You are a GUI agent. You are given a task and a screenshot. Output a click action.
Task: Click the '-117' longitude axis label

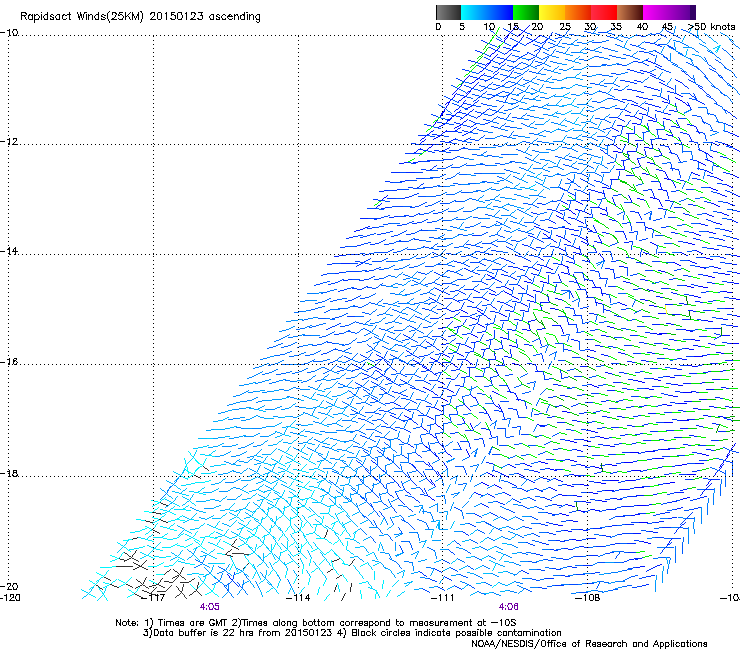pos(154,598)
